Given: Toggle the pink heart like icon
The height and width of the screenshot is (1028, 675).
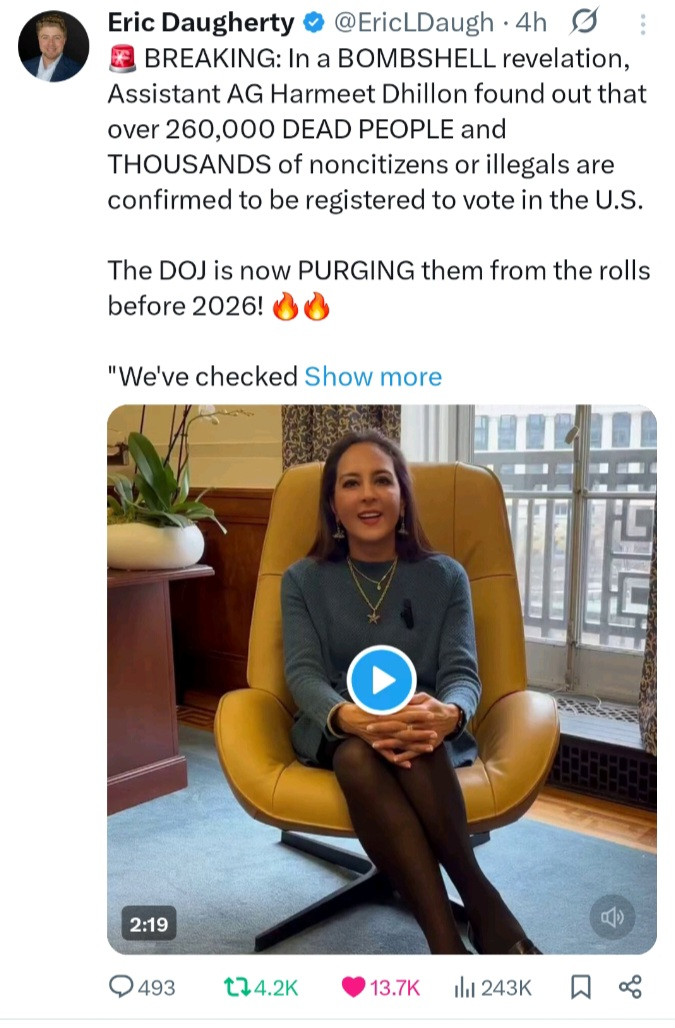Looking at the screenshot, I should tap(353, 988).
